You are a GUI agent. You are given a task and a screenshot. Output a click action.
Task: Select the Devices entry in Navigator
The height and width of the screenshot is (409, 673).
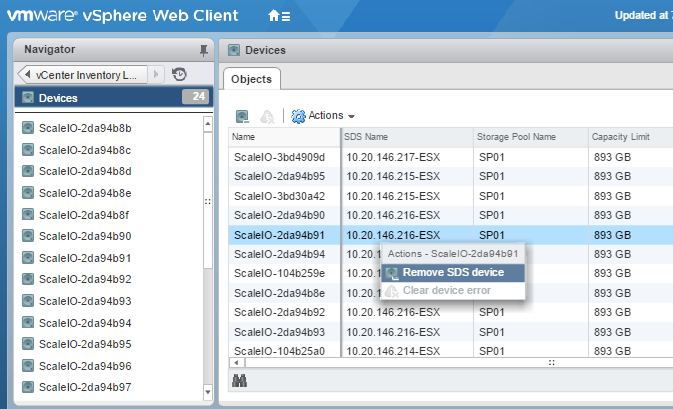tap(58, 98)
